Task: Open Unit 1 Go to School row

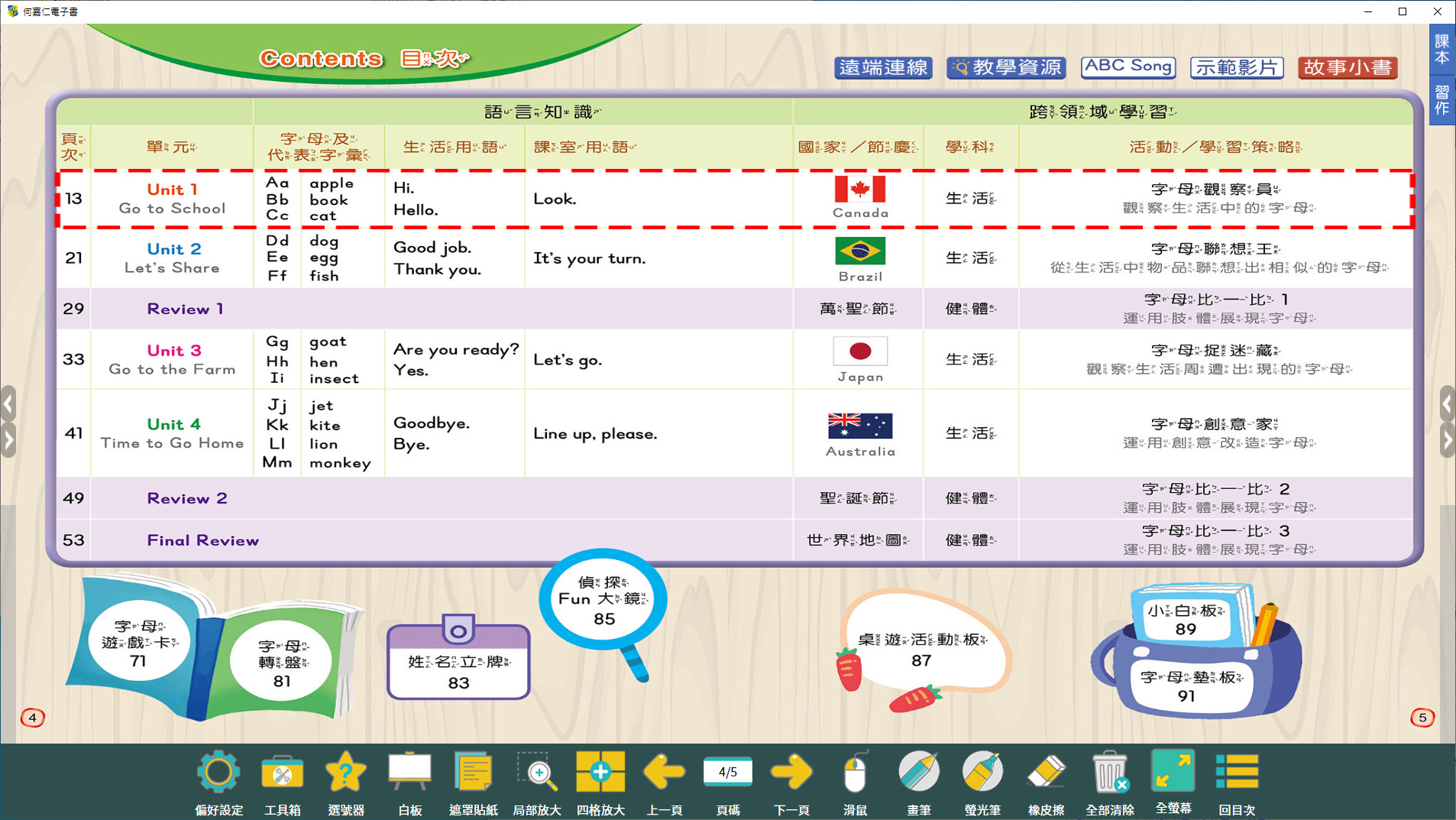Action: (x=172, y=199)
